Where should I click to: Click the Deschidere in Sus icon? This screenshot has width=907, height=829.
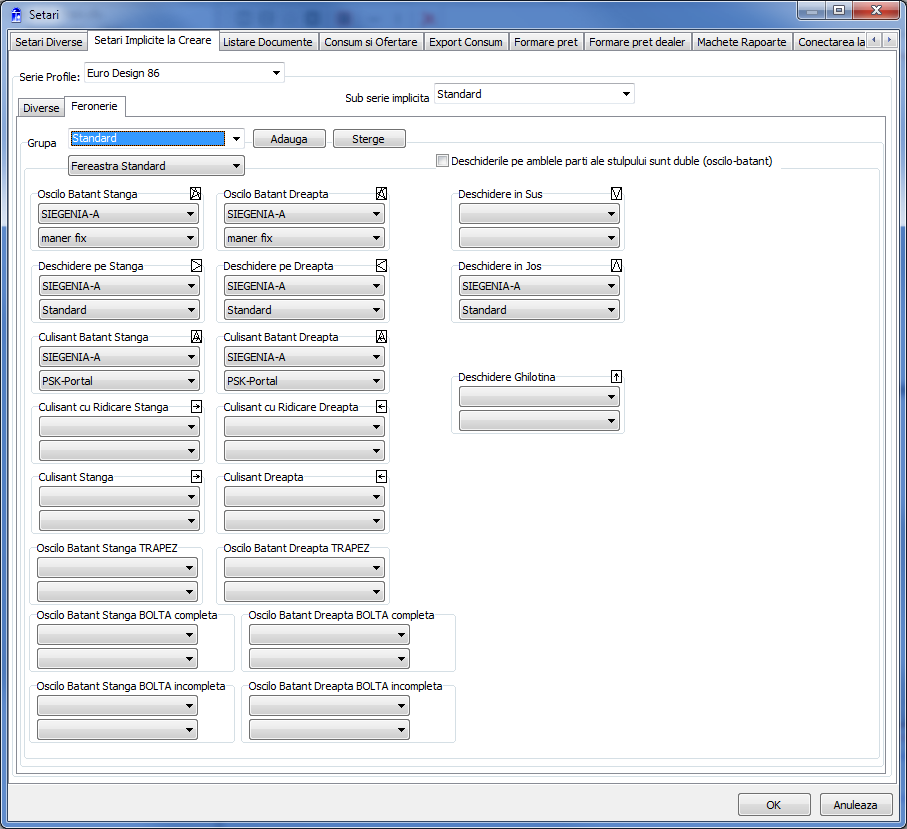coord(616,194)
